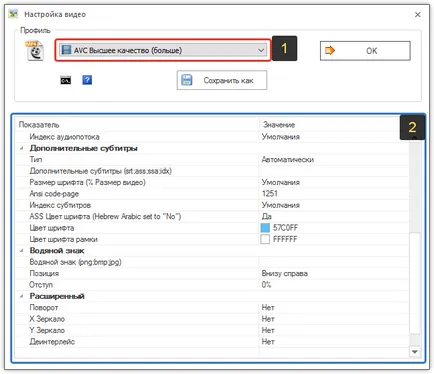Open the AVC Высшее качество profile dropdown
Viewport: 434px width, 374px height.
(163, 50)
